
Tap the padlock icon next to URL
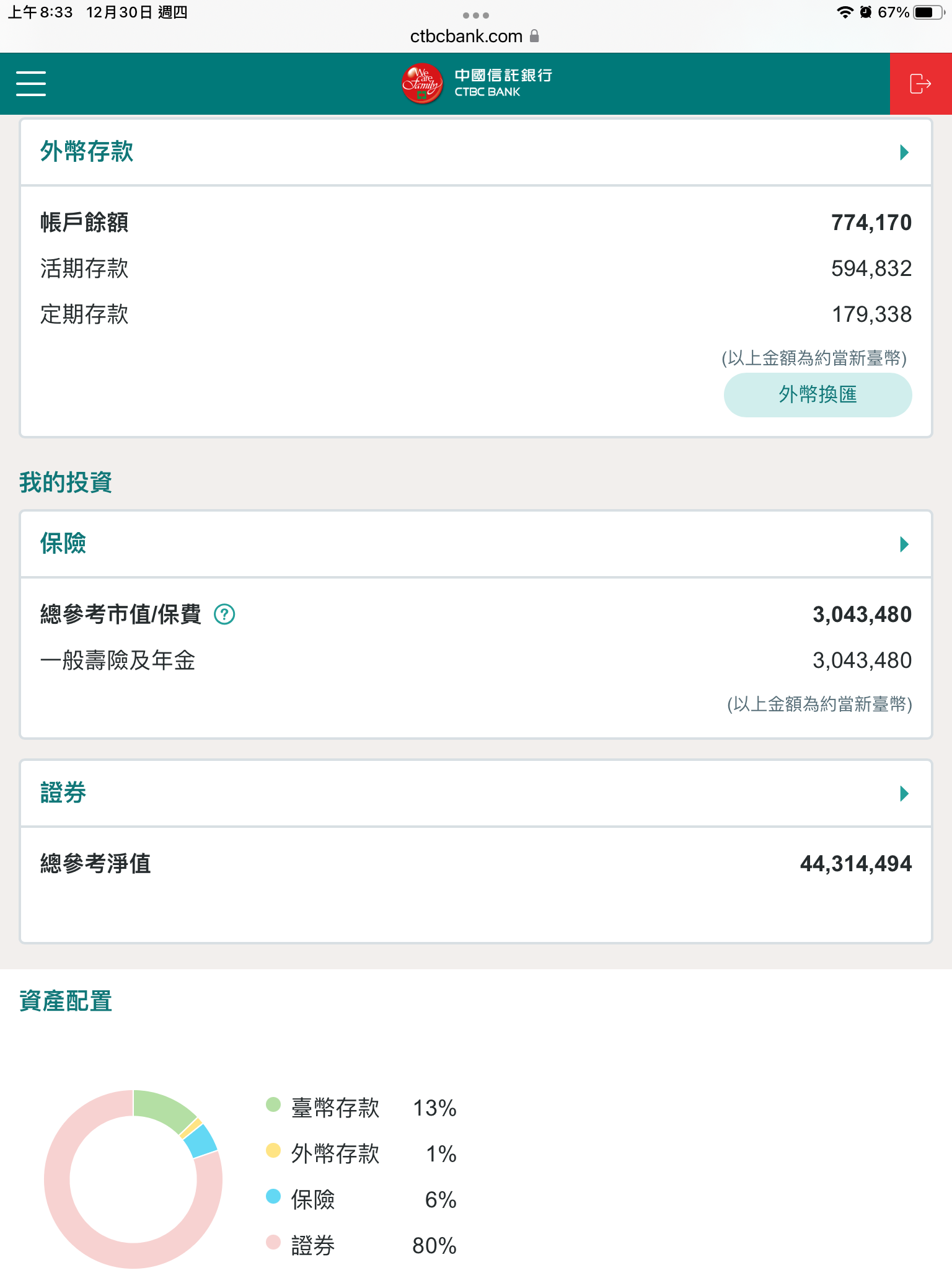(x=534, y=36)
